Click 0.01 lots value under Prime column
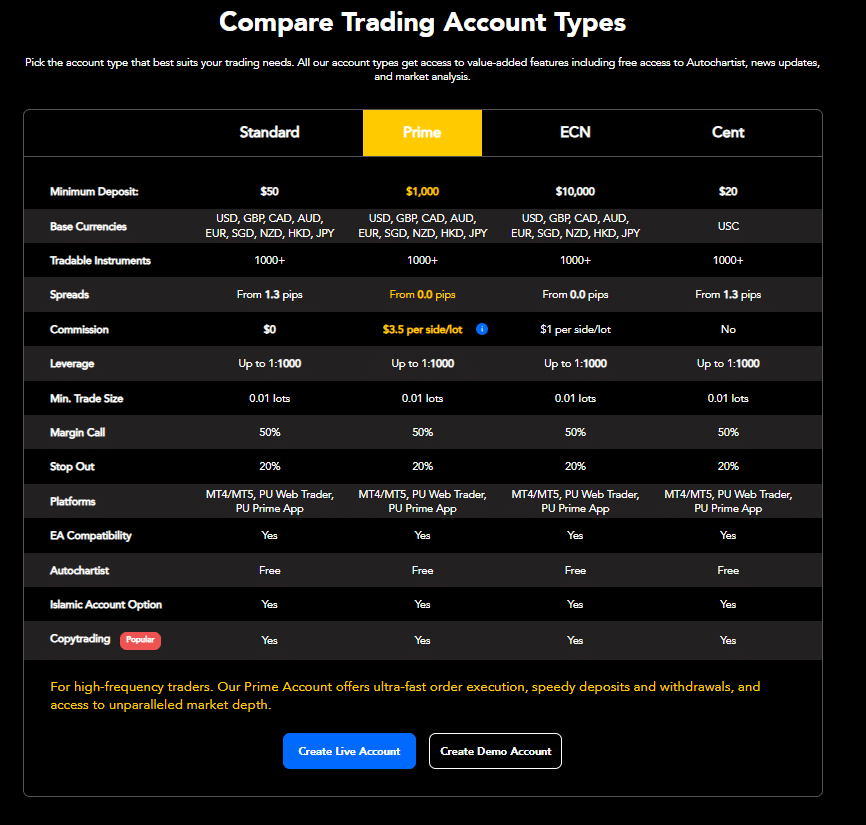The image size is (866, 825). [x=423, y=398]
